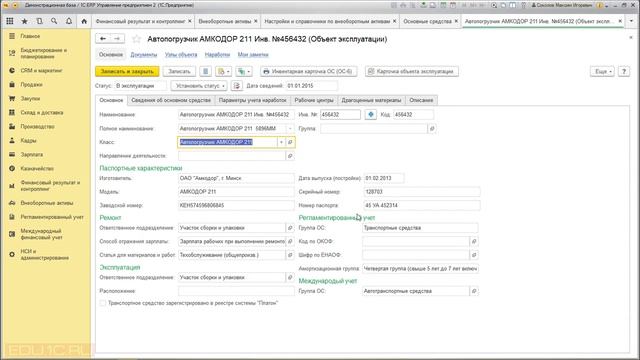This screenshot has width=640, height=360.
Task: Open Продажи section in sidebar
Action: tap(31, 84)
